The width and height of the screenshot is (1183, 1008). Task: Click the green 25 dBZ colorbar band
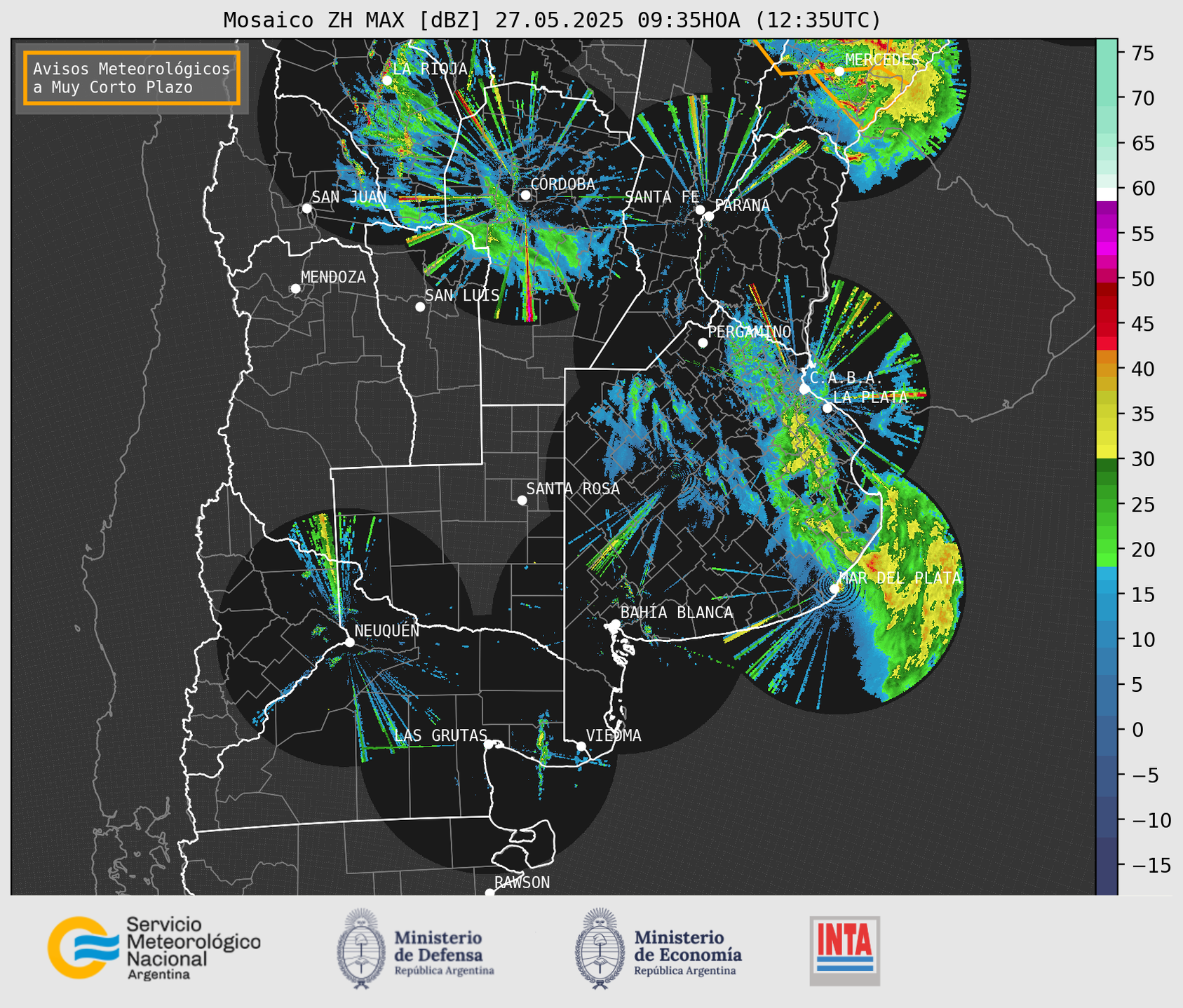pyautogui.click(x=1107, y=505)
